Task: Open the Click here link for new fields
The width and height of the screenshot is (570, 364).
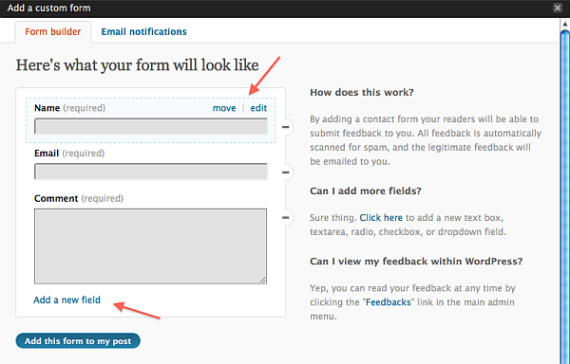Action: 381,218
